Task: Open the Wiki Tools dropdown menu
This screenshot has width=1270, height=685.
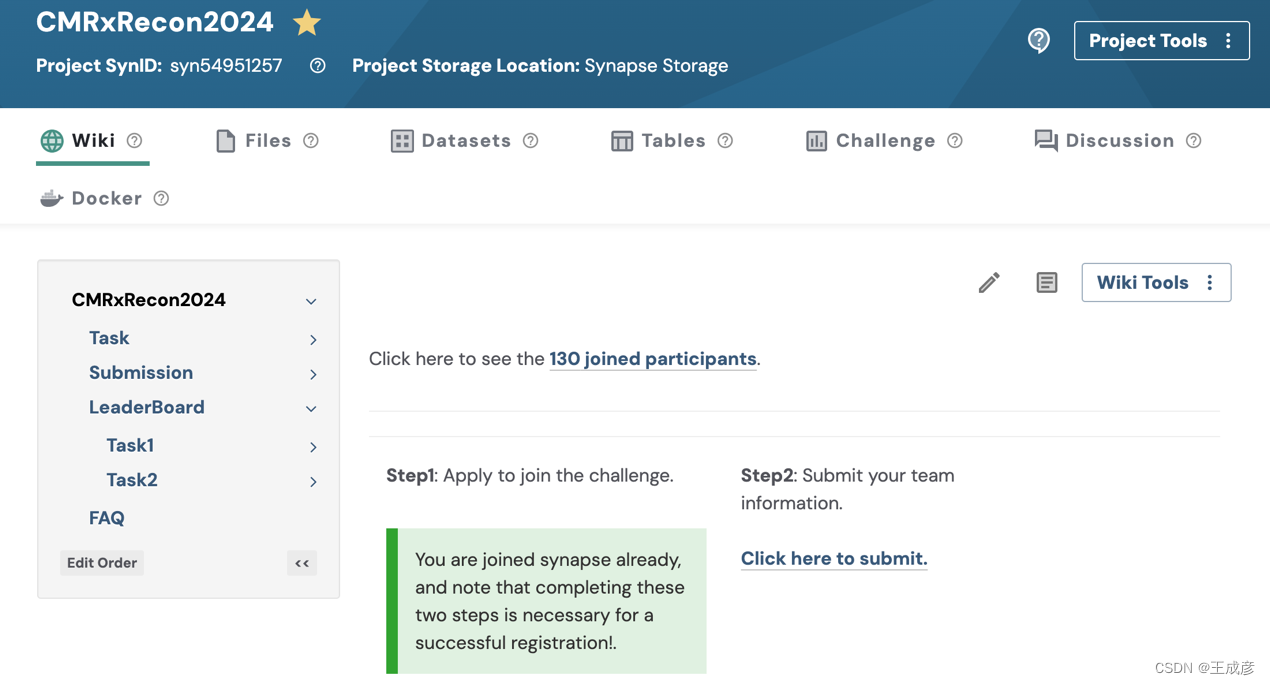Action: click(1156, 283)
